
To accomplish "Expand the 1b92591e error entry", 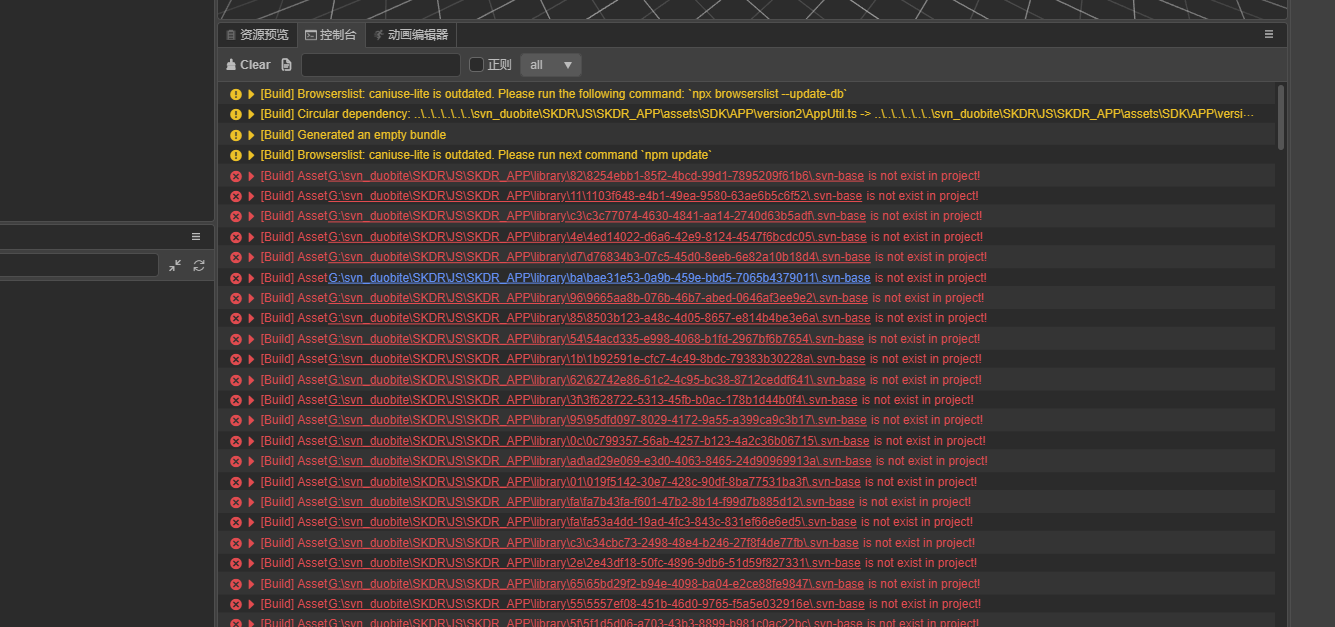I will (252, 359).
